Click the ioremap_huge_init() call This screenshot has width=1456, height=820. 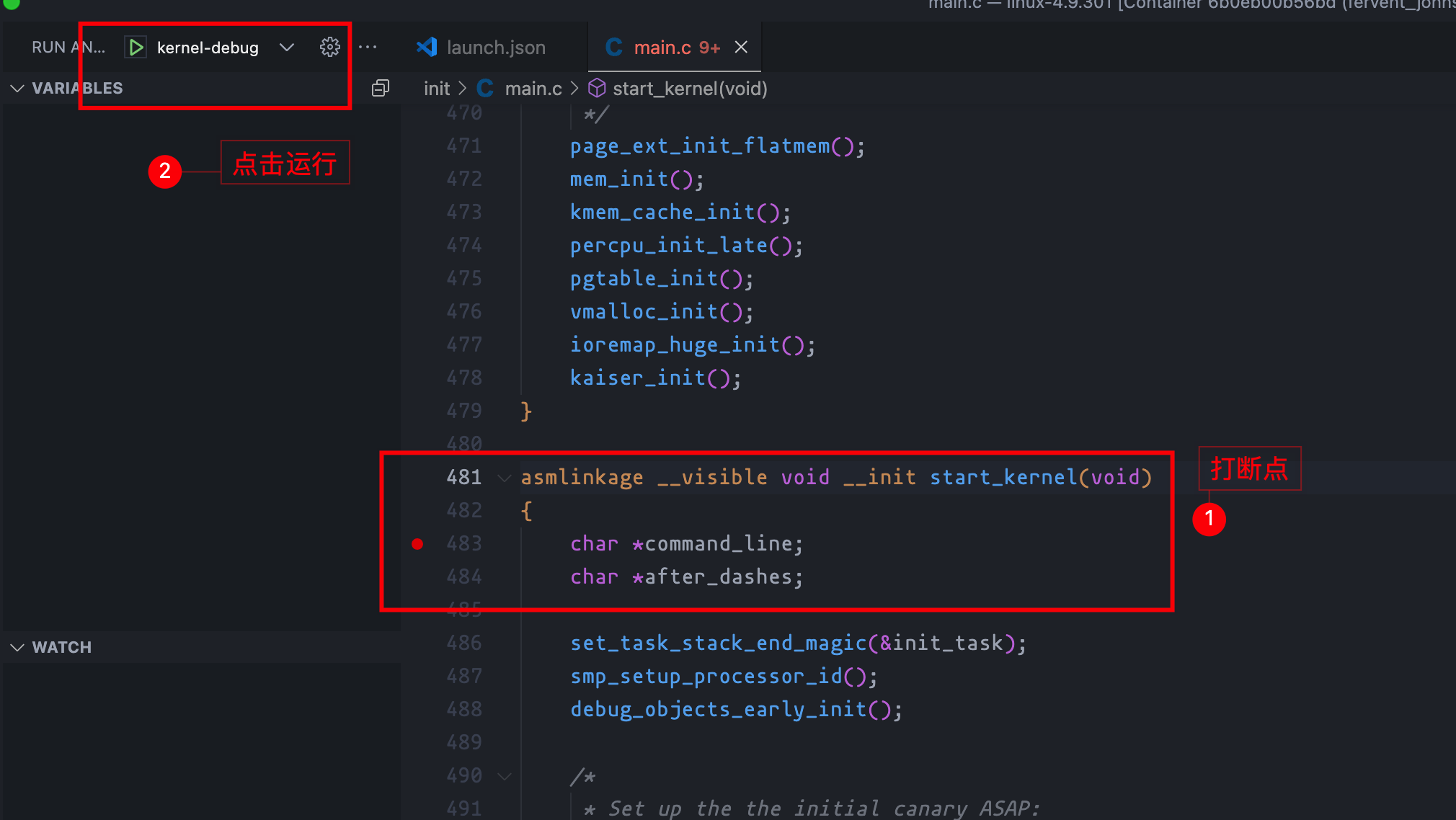tap(692, 345)
